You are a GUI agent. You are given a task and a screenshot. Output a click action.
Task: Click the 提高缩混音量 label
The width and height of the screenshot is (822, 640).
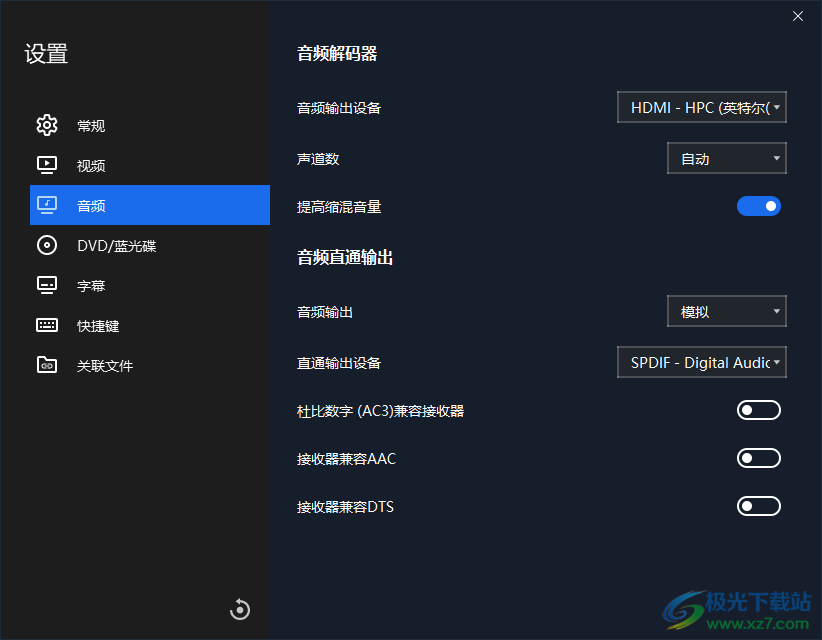click(x=339, y=207)
